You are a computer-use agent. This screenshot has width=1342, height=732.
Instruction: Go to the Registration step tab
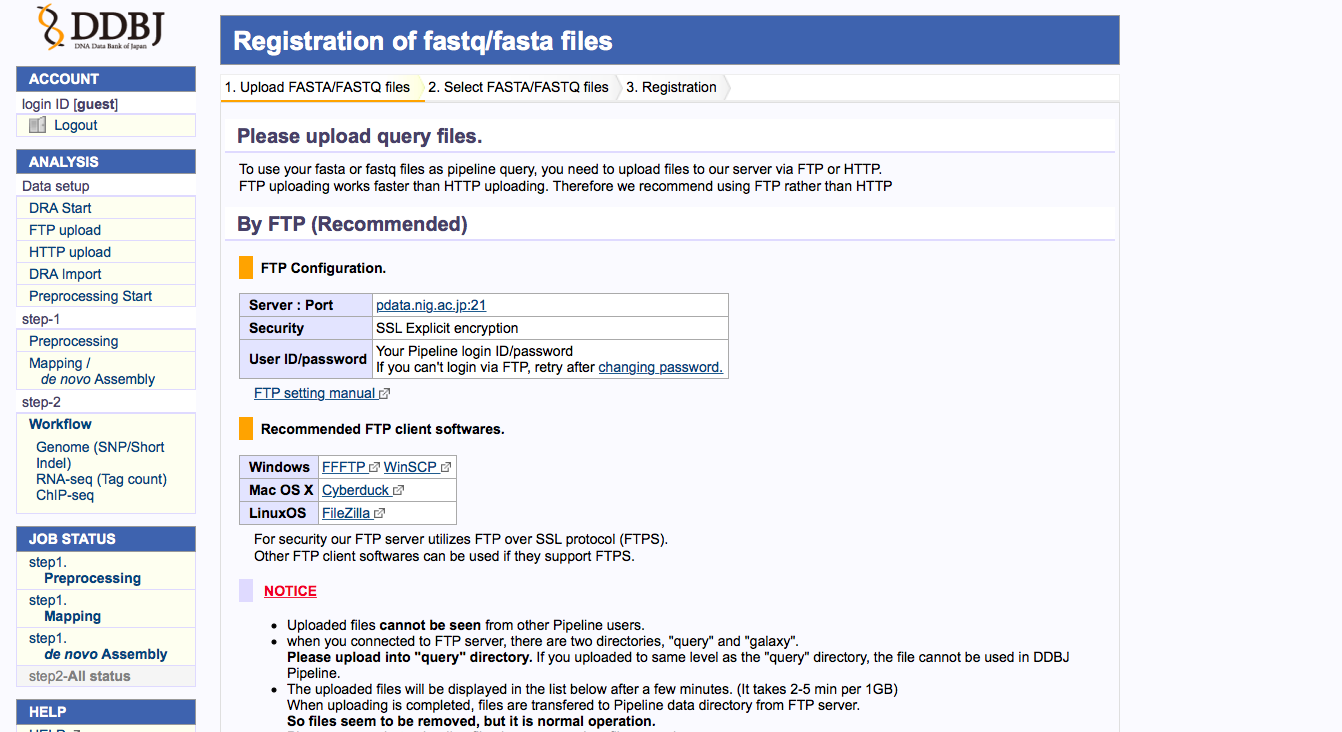(671, 88)
